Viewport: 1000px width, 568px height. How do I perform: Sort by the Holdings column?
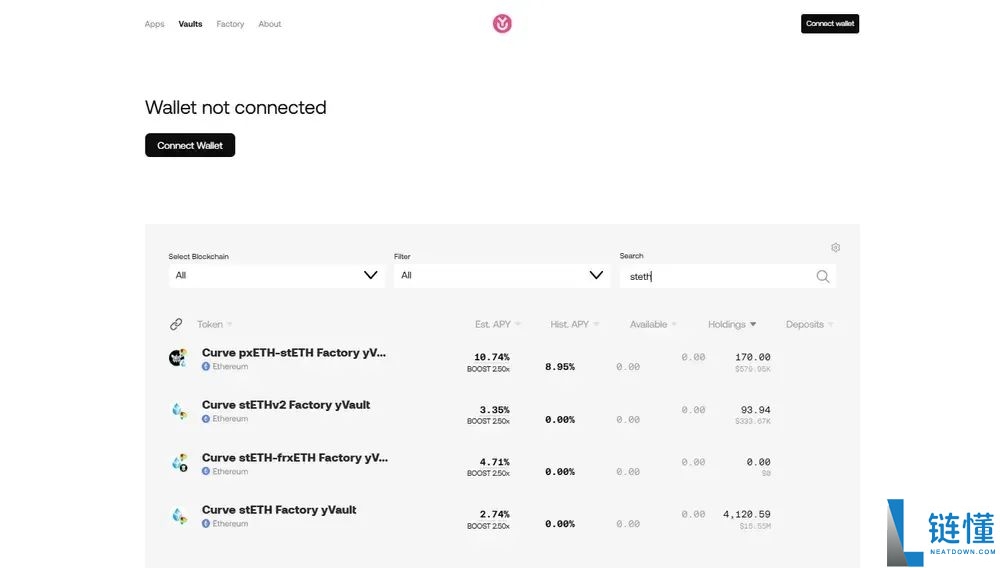tap(732, 324)
